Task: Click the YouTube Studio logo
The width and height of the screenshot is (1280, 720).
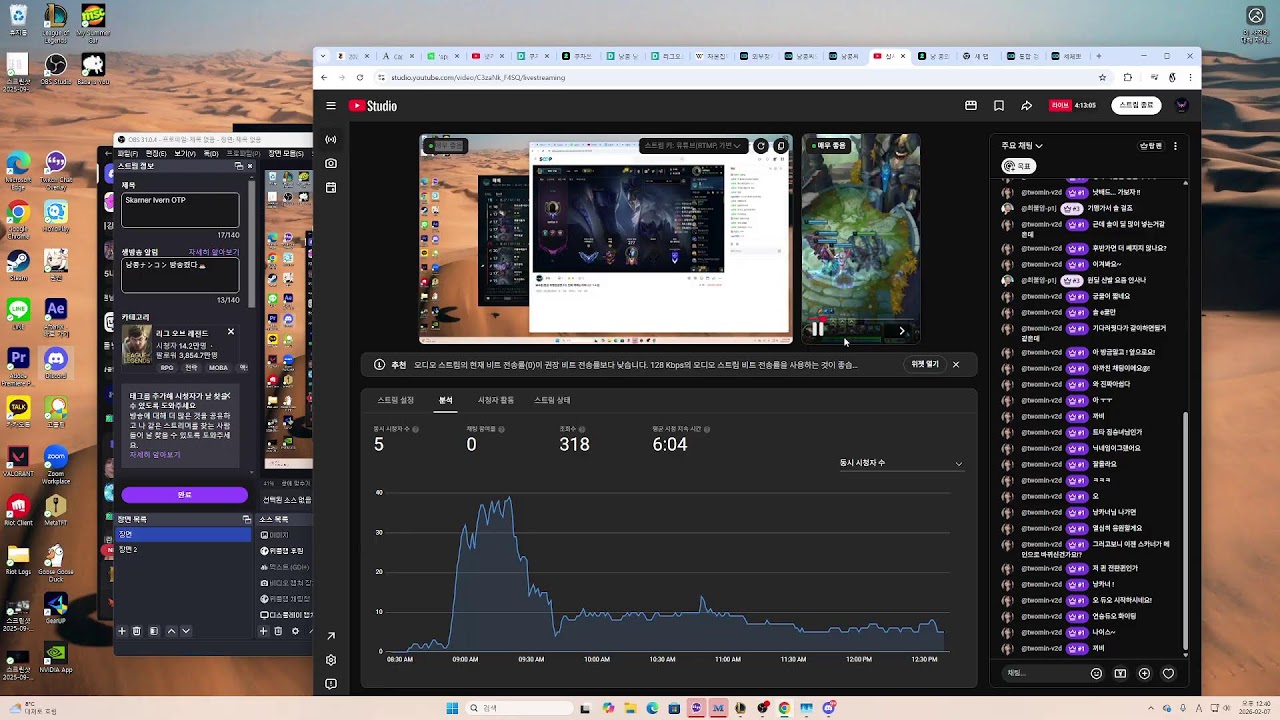Action: point(373,106)
